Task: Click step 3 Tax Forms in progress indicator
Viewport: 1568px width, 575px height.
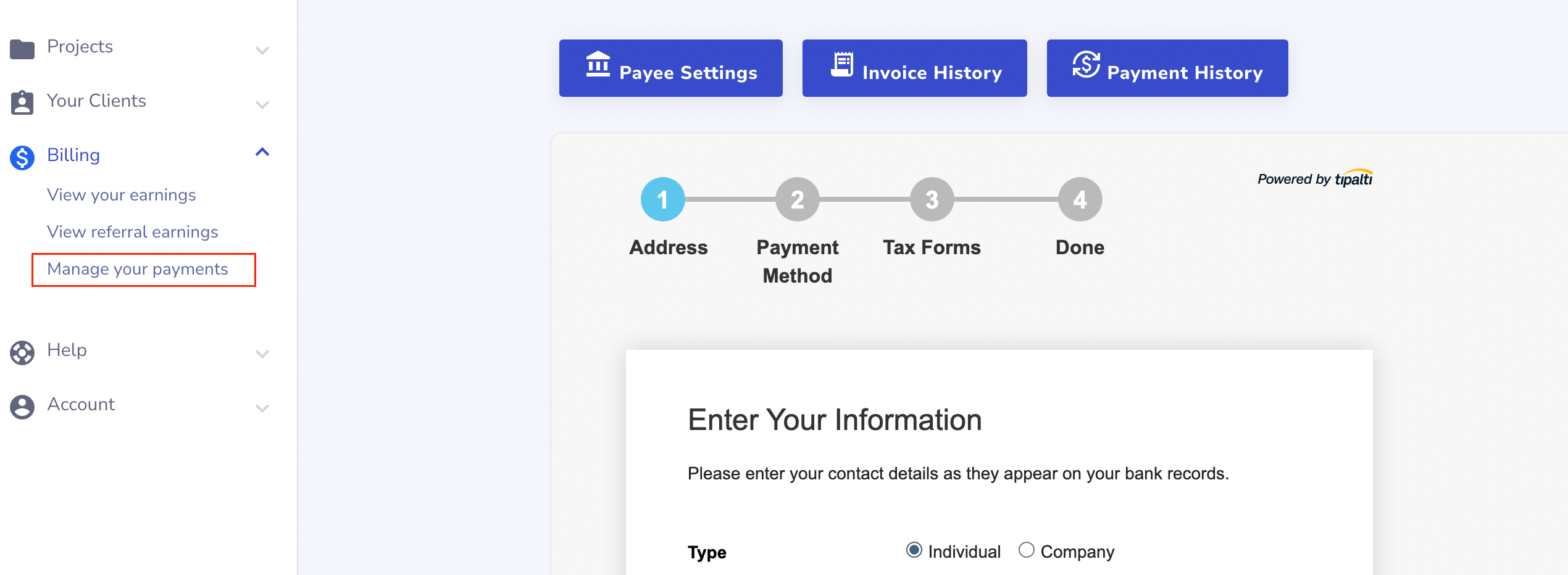Action: pos(932,199)
